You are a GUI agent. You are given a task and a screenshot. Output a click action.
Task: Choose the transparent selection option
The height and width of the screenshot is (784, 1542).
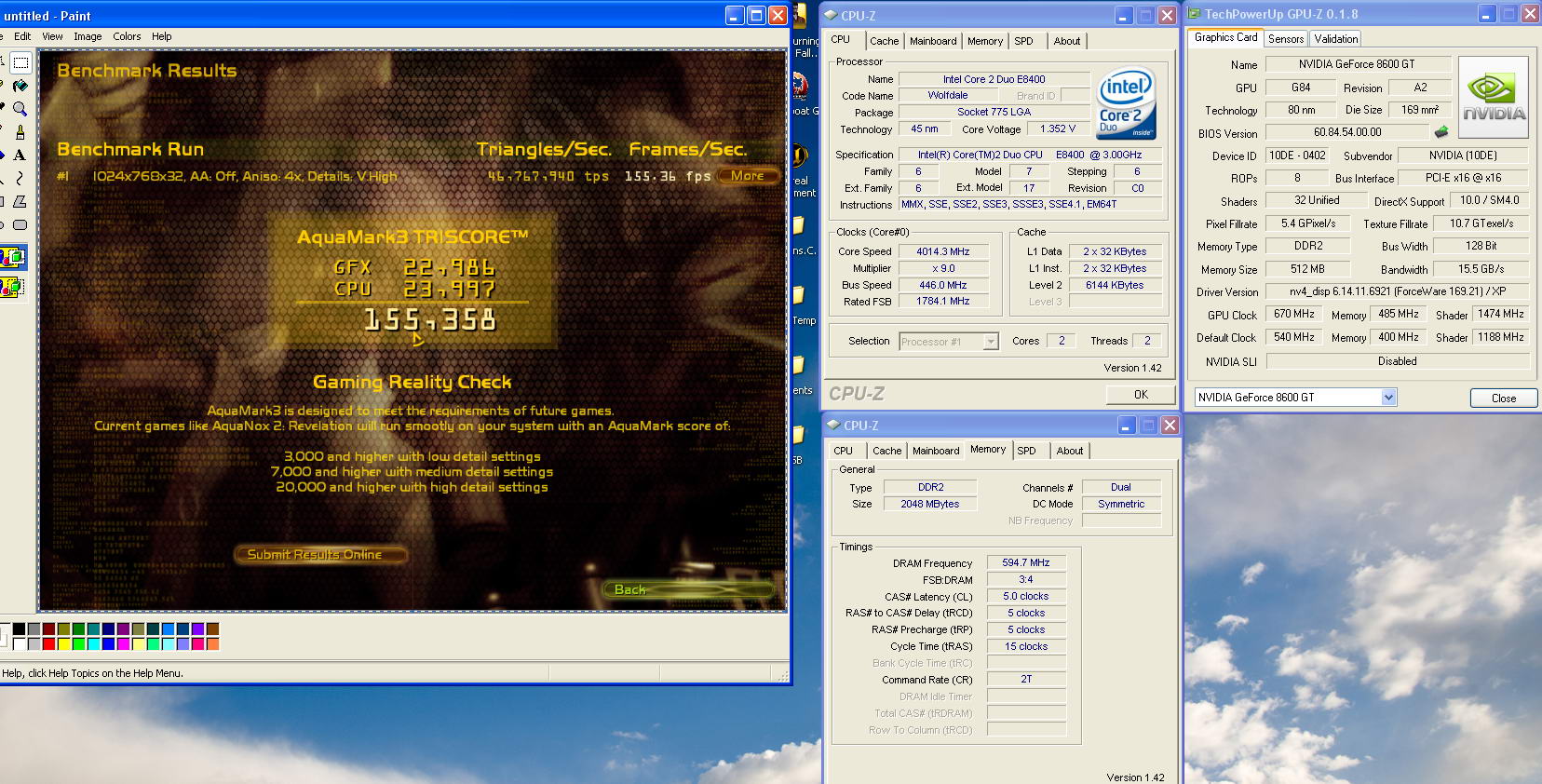click(x=13, y=287)
